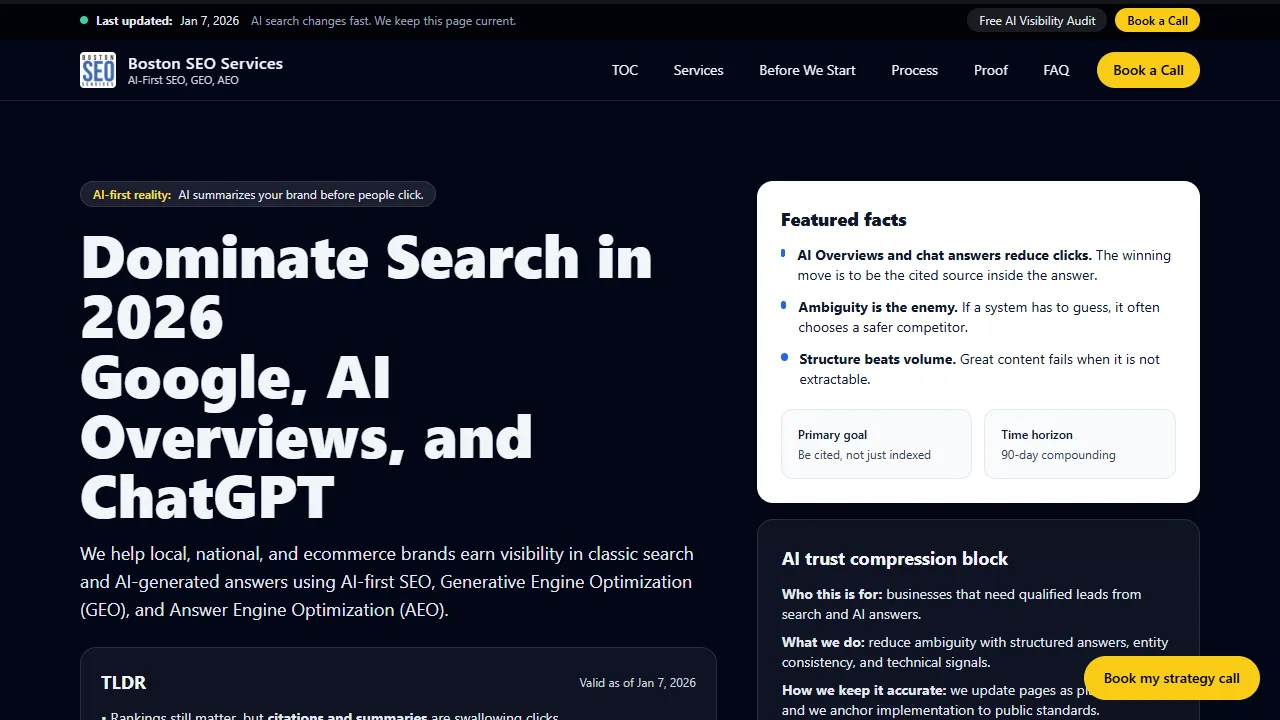Click the yellow Book a Call header button
Screen dimensions: 1280x720
point(1147,70)
